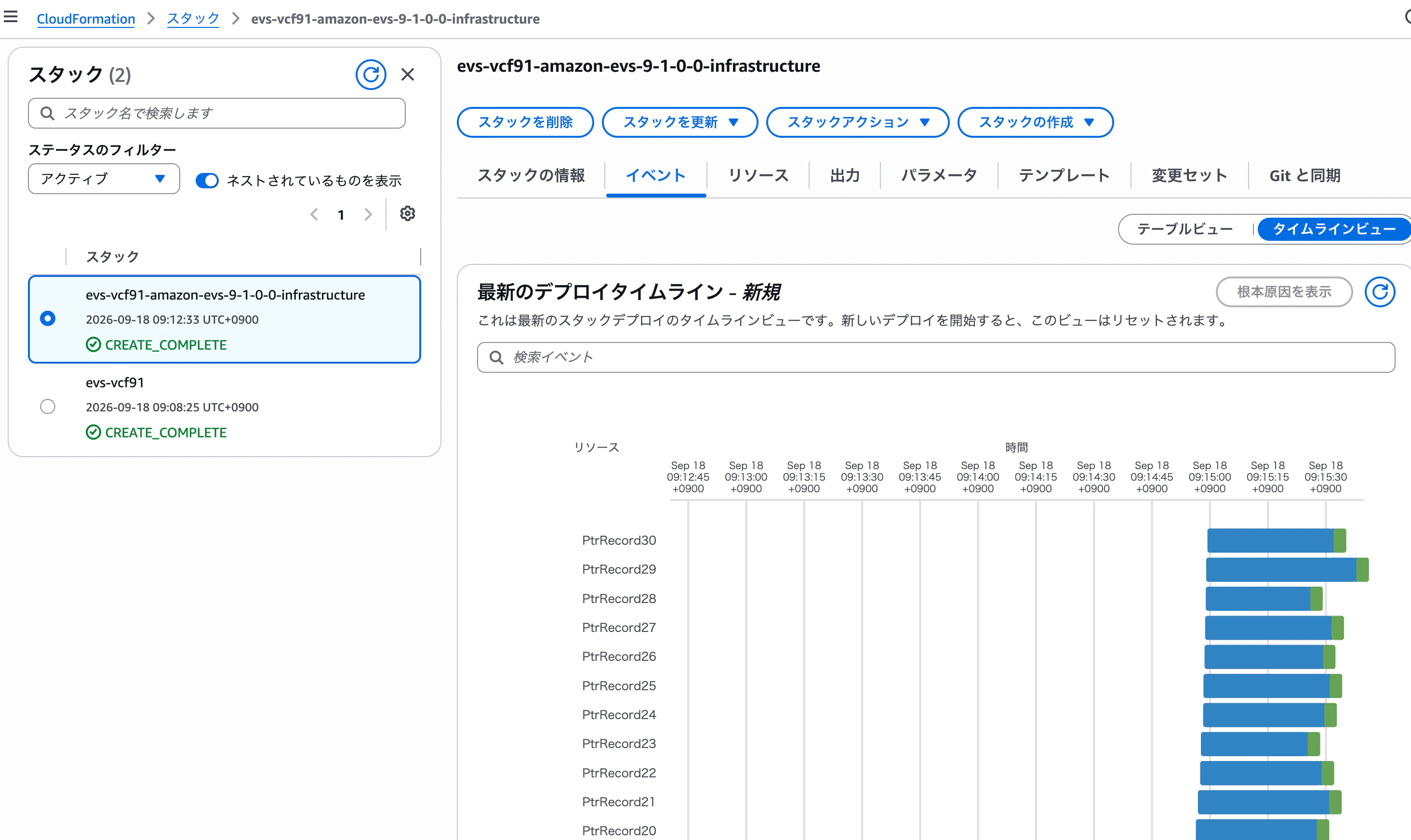The width and height of the screenshot is (1411, 840).
Task: Click PtrRecord29 timeline bar
Action: (x=1287, y=570)
